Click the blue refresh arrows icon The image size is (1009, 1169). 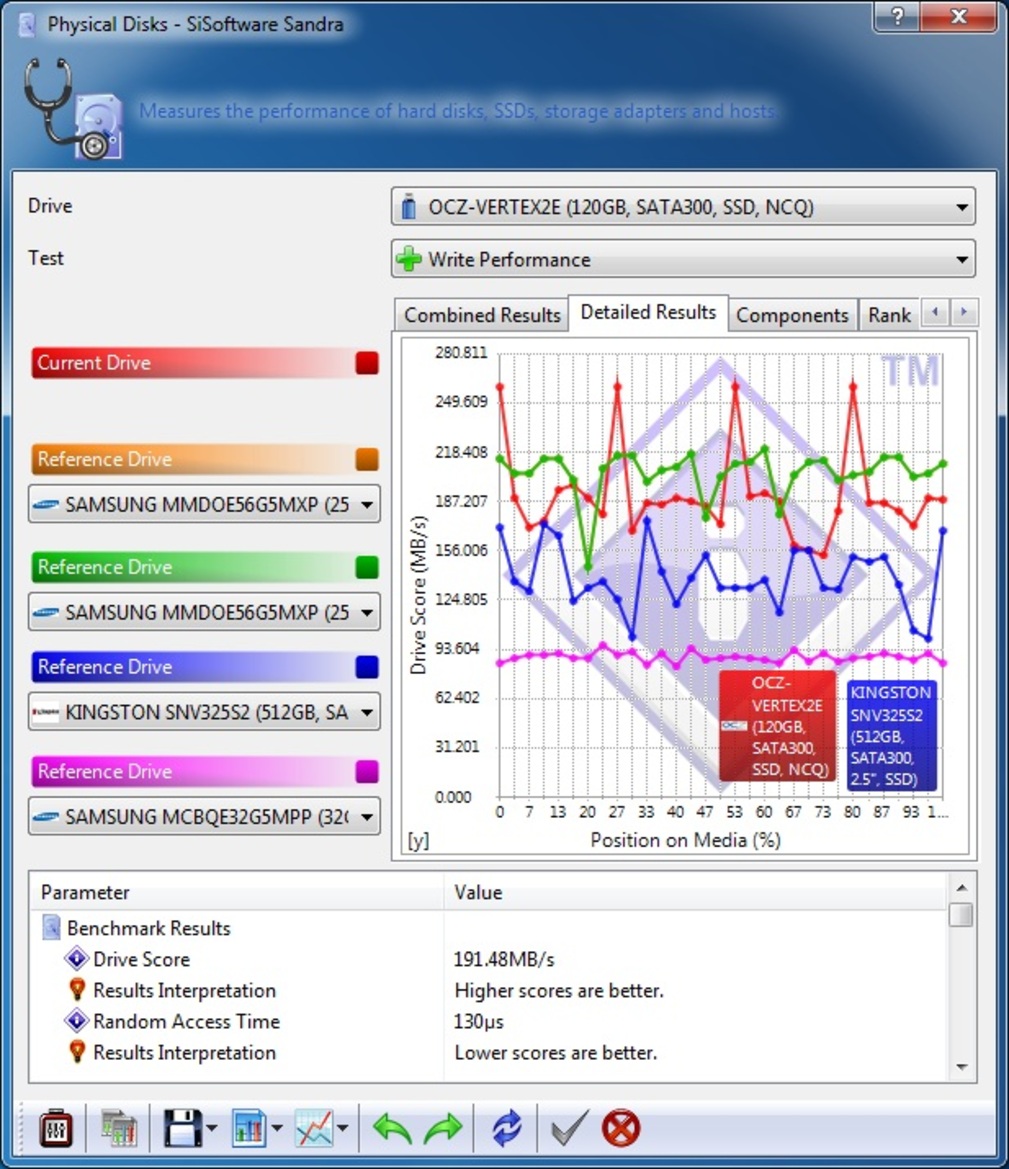[x=507, y=1128]
